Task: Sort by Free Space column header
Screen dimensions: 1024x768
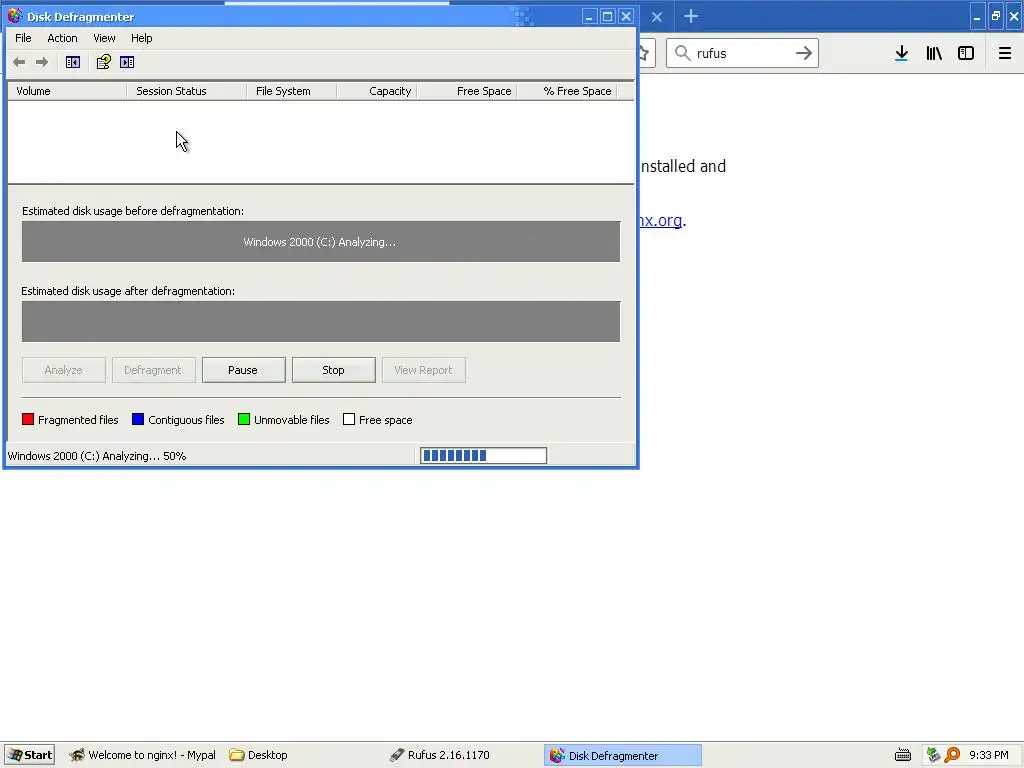Action: tap(466, 91)
